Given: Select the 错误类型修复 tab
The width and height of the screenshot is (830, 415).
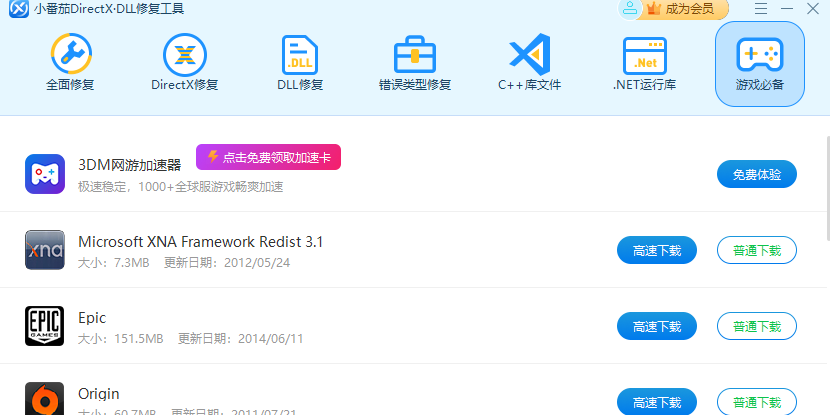Looking at the screenshot, I should click(415, 64).
